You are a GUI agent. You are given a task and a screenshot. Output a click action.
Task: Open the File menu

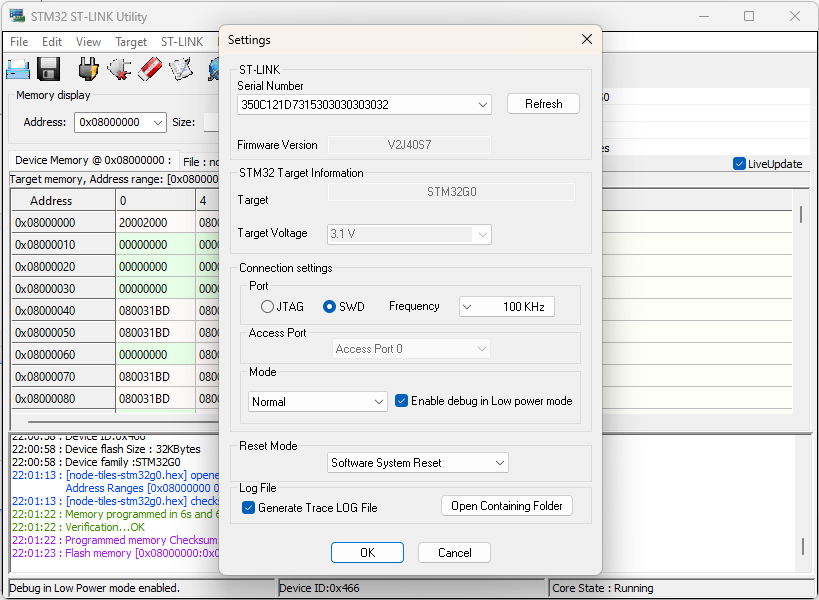click(19, 42)
